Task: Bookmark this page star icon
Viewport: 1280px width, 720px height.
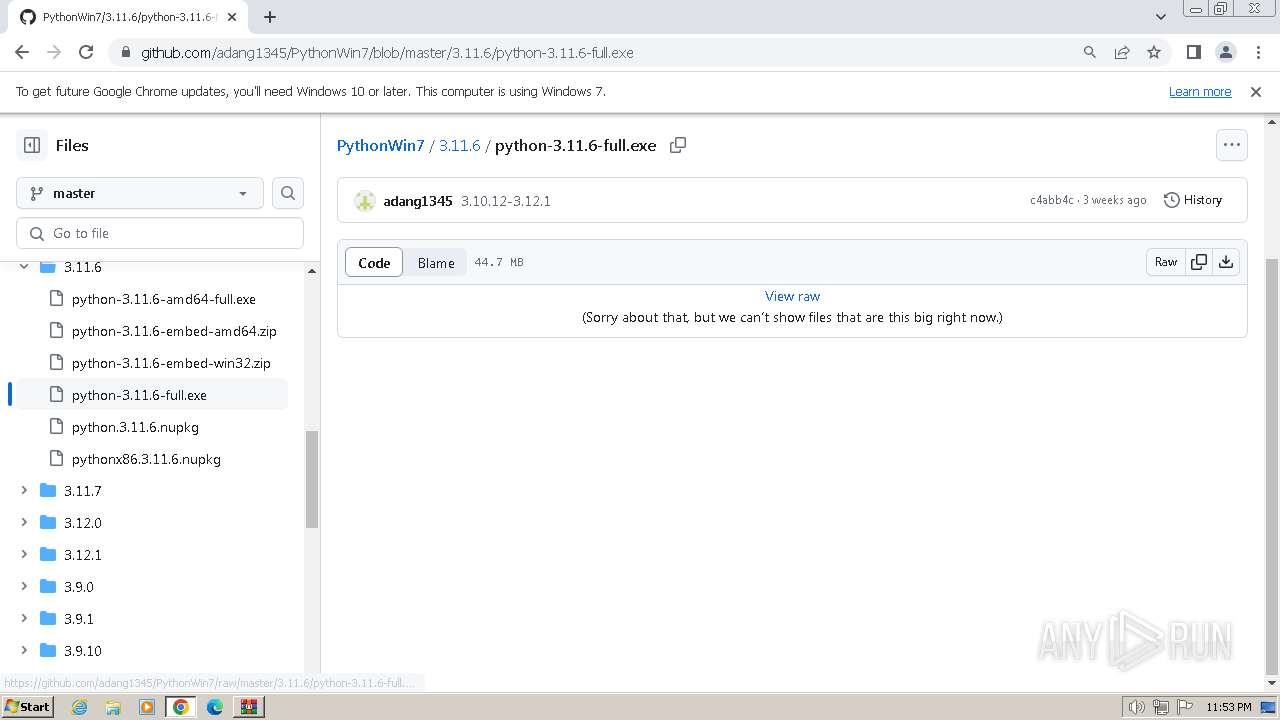Action: point(1154,52)
